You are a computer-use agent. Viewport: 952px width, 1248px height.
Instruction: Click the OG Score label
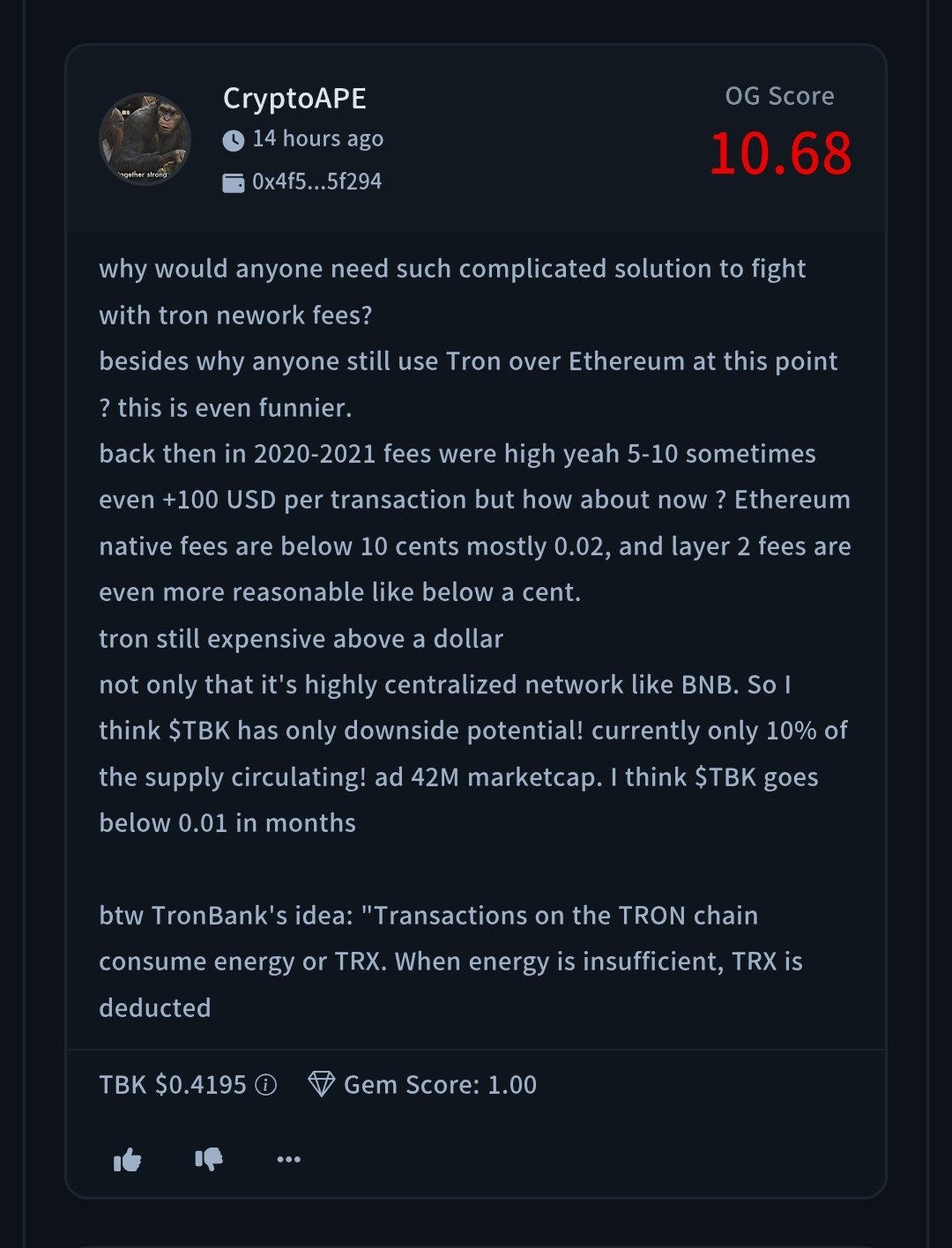779,96
